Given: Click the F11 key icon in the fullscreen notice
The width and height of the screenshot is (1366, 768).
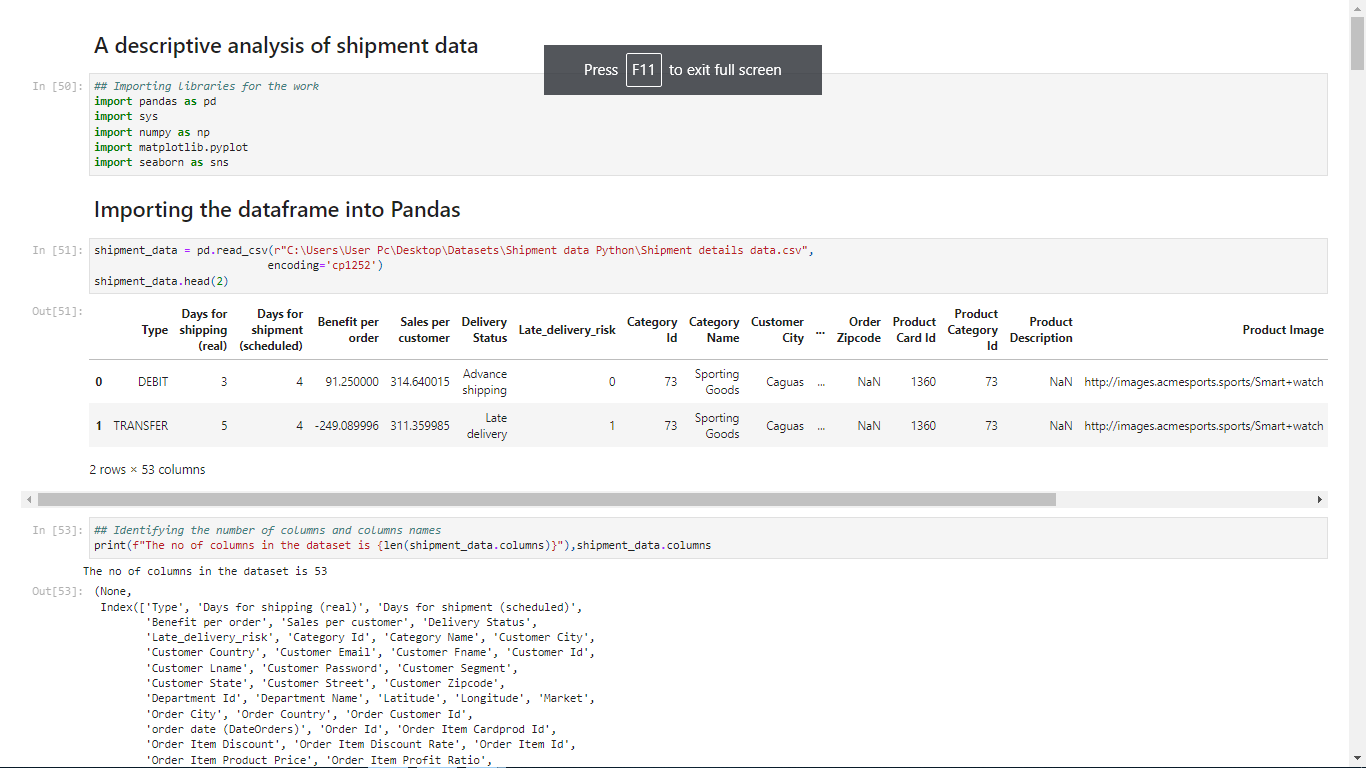Looking at the screenshot, I should pyautogui.click(x=643, y=70).
